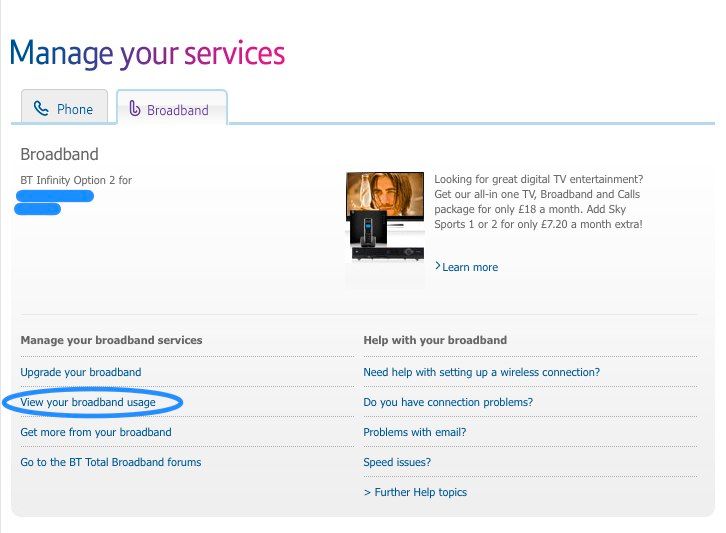The width and height of the screenshot is (726, 533).
Task: Click the phone handset icon
Action: point(41,109)
